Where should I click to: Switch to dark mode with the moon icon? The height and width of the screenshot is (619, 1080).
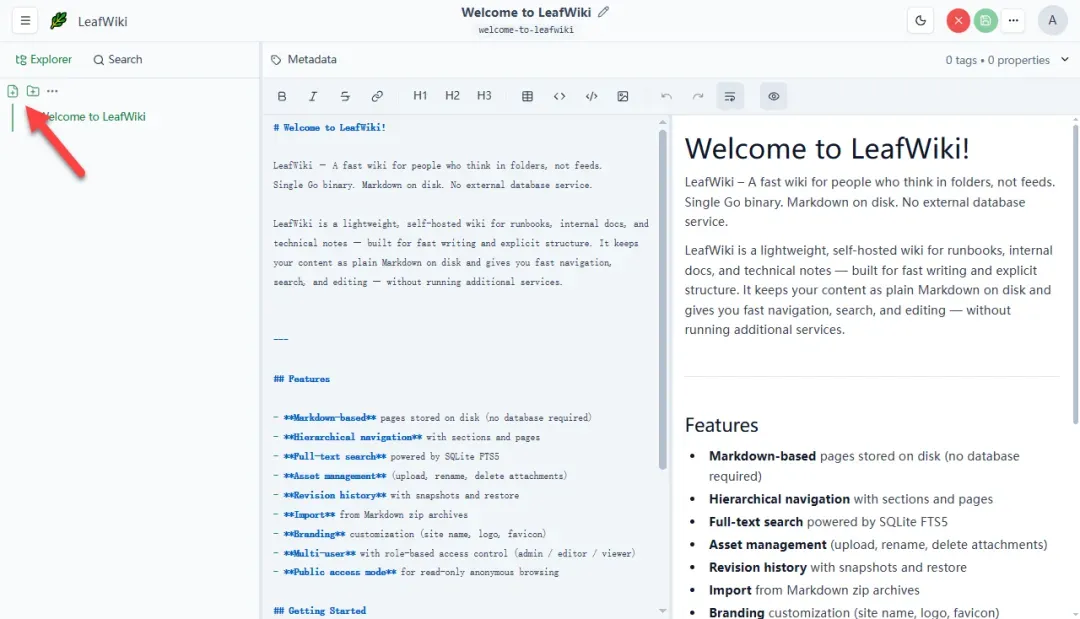pos(920,21)
